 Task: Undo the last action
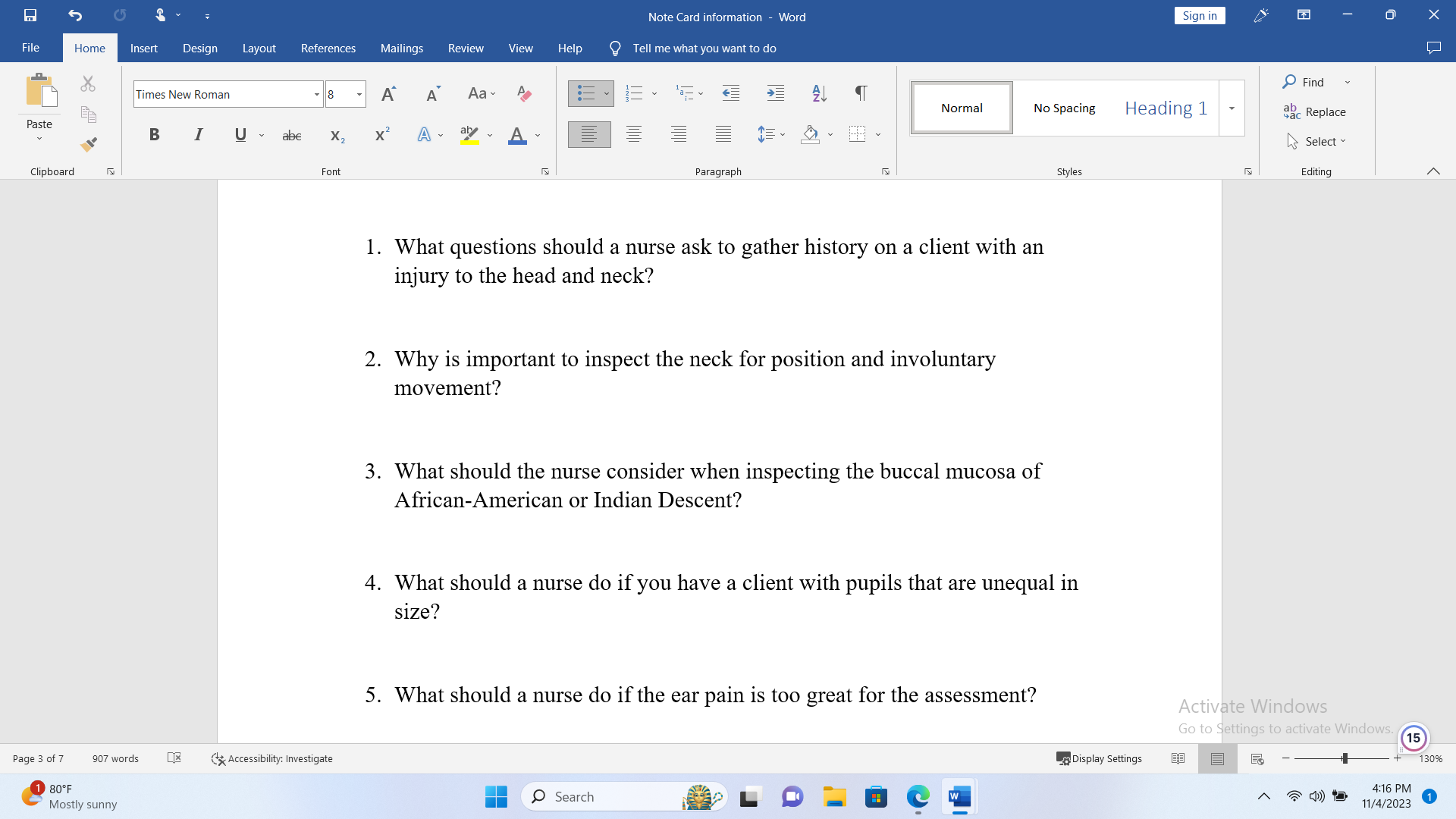74,15
